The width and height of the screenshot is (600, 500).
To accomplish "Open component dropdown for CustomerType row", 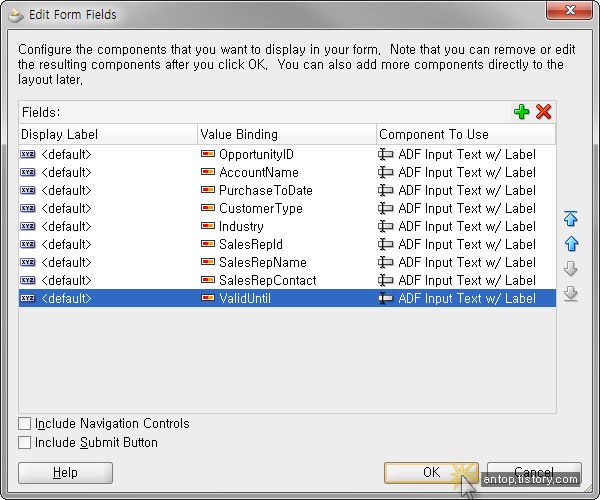I will click(x=466, y=208).
